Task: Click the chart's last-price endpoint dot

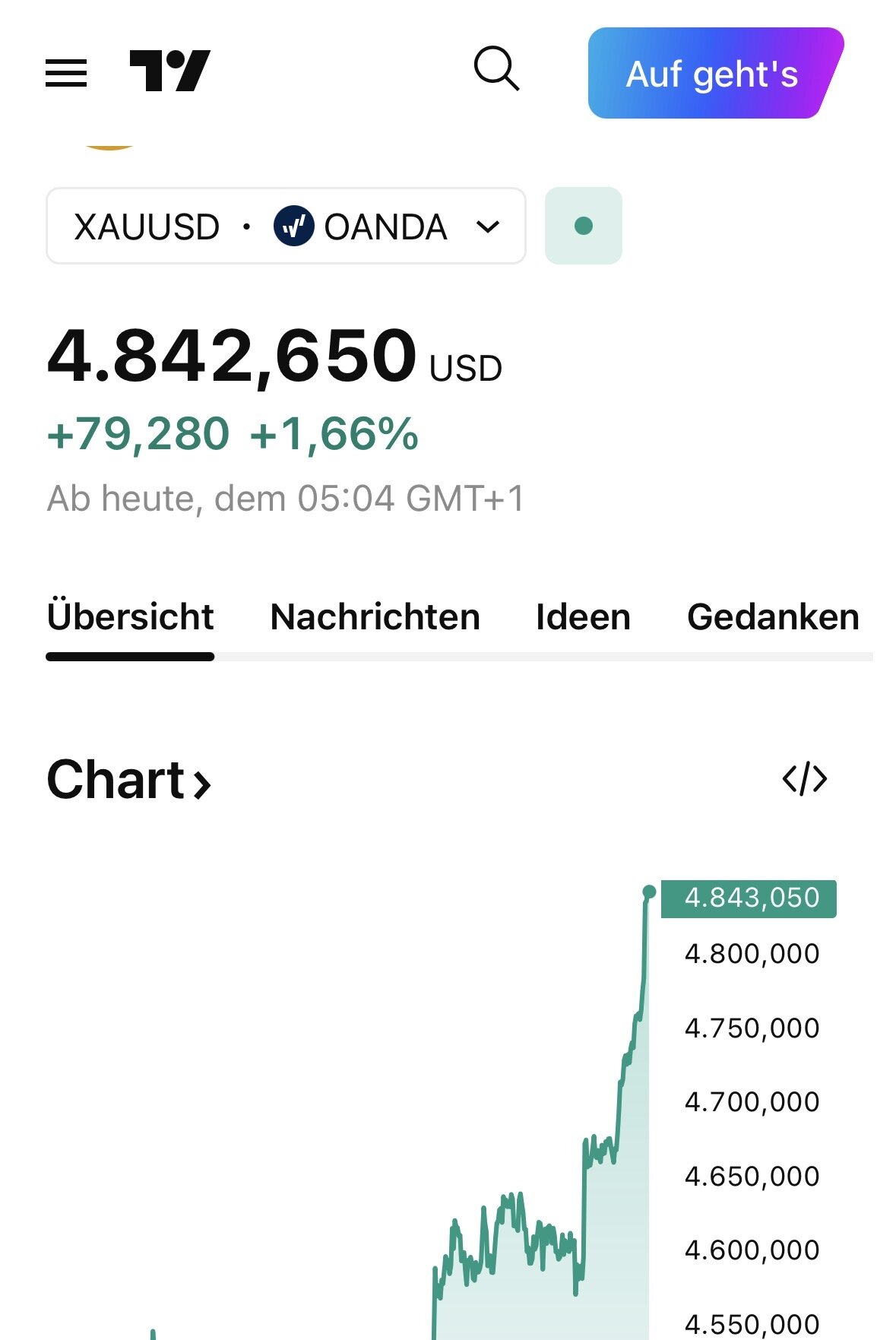Action: pyautogui.click(x=649, y=892)
